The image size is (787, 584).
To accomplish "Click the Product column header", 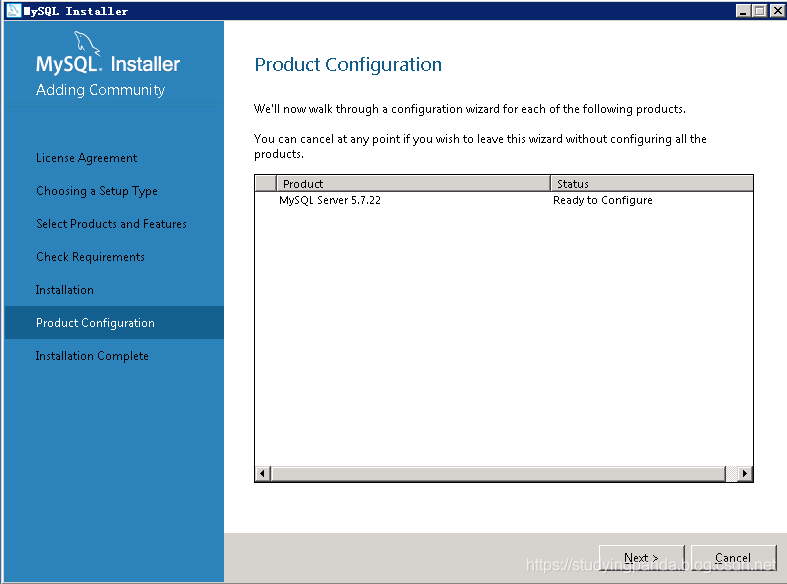I will tap(413, 184).
